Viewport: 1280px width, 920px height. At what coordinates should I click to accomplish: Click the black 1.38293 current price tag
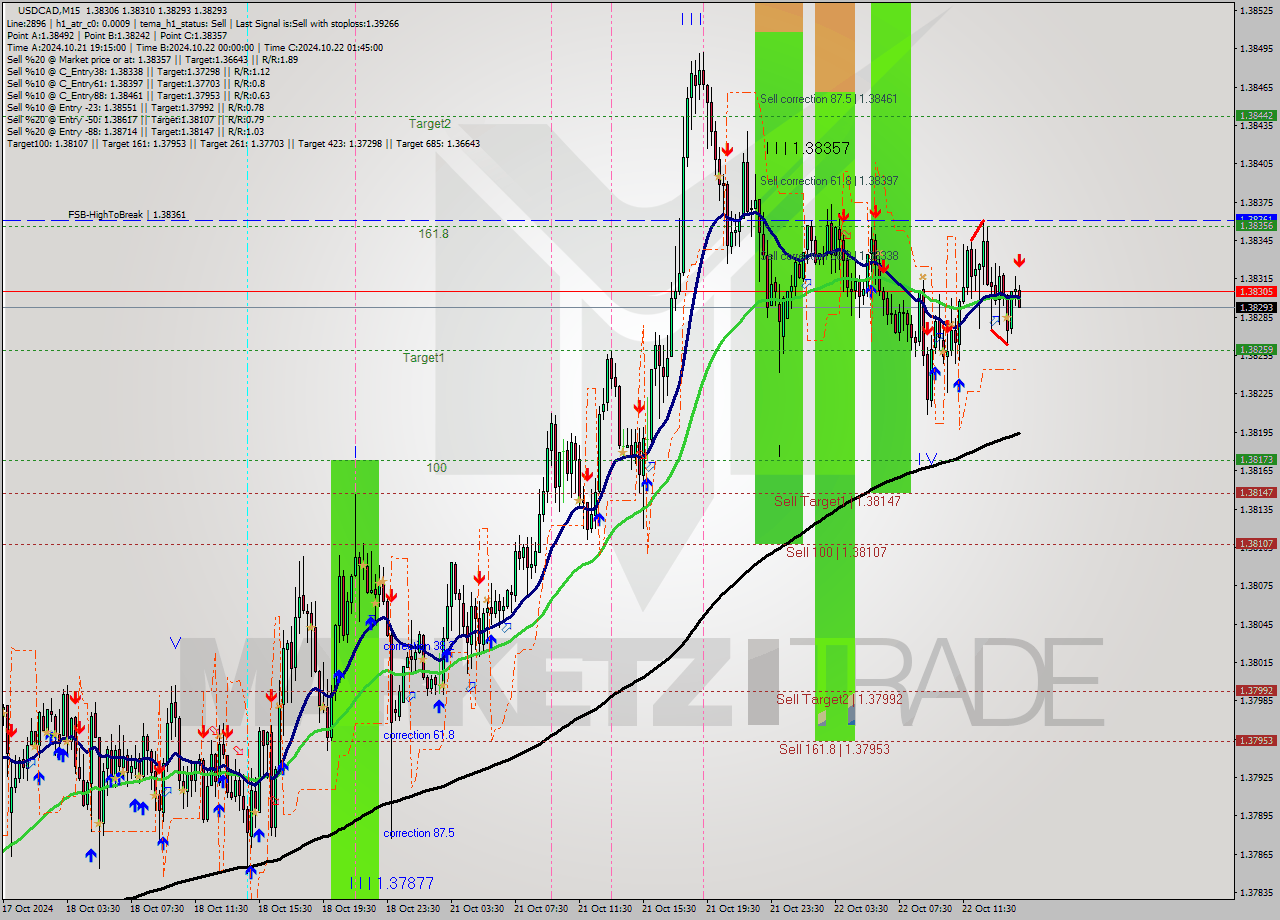1255,307
